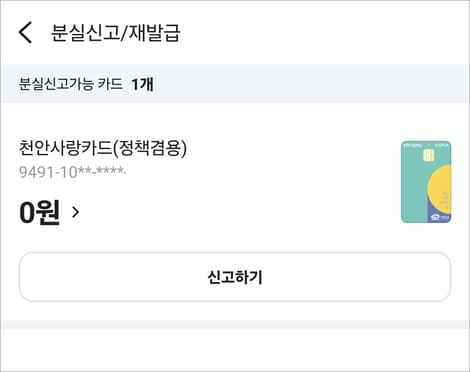Click the yellow circle on the card image

point(440,190)
